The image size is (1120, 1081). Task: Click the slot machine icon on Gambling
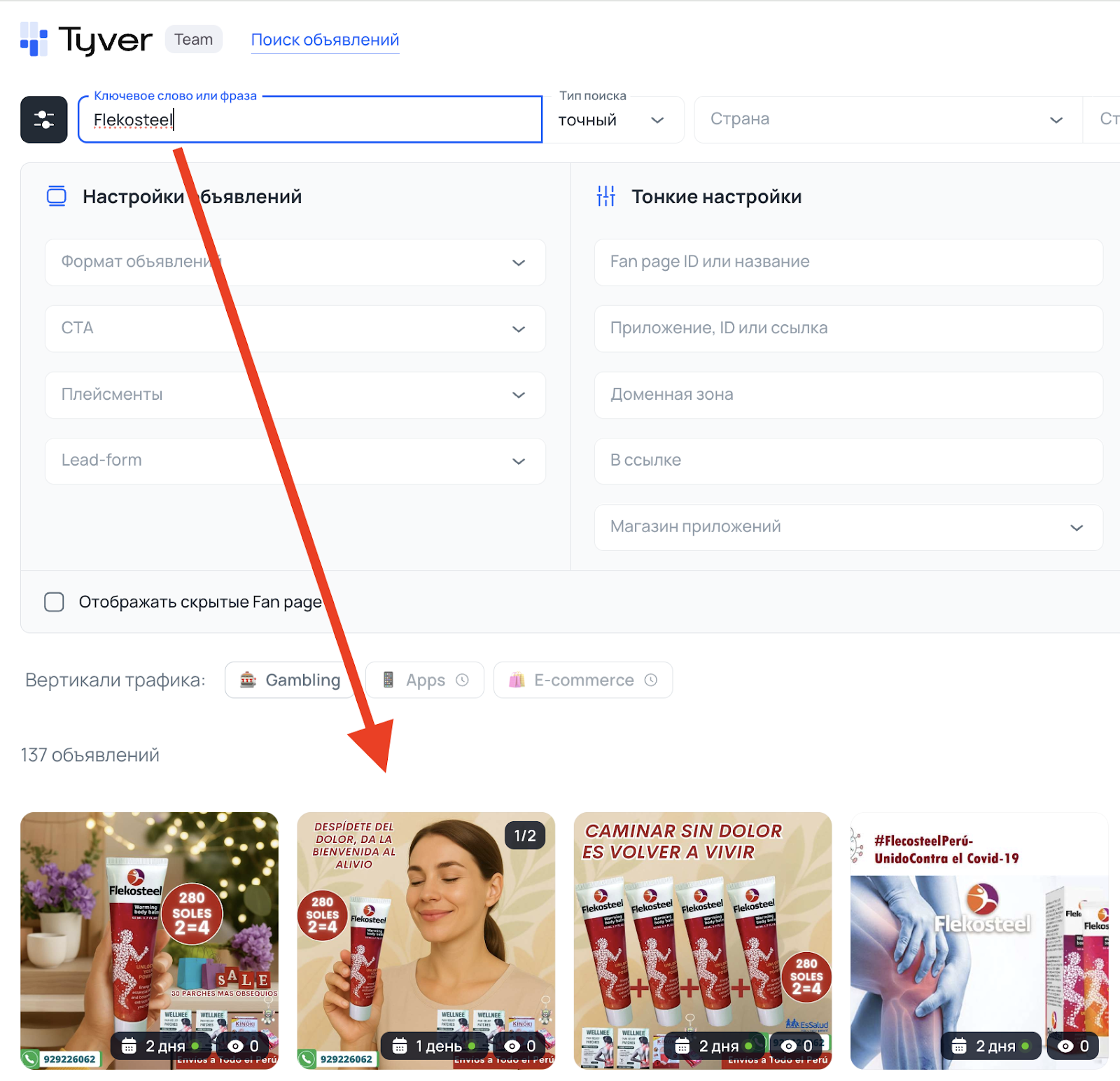coord(248,680)
